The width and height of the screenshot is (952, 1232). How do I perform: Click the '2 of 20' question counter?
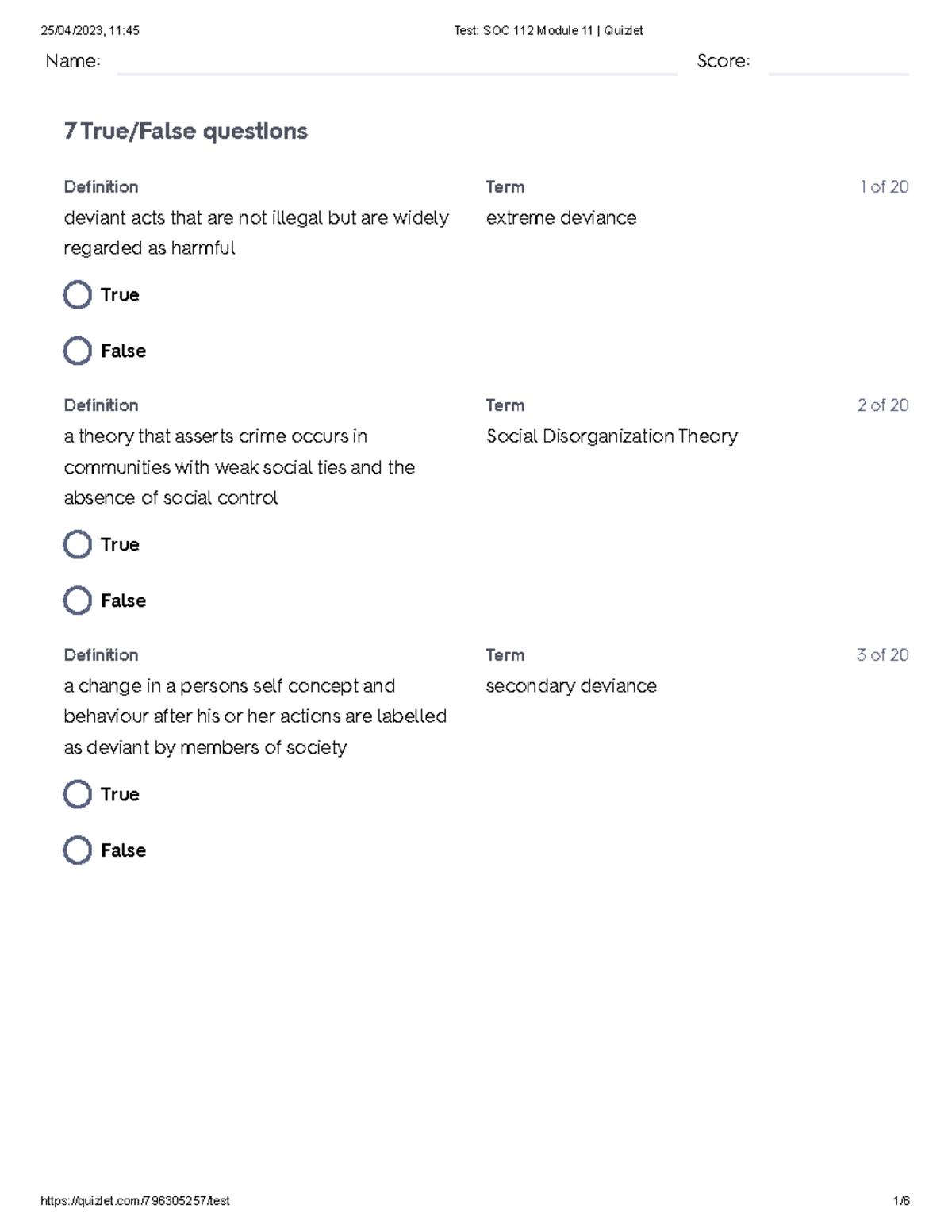pos(882,405)
